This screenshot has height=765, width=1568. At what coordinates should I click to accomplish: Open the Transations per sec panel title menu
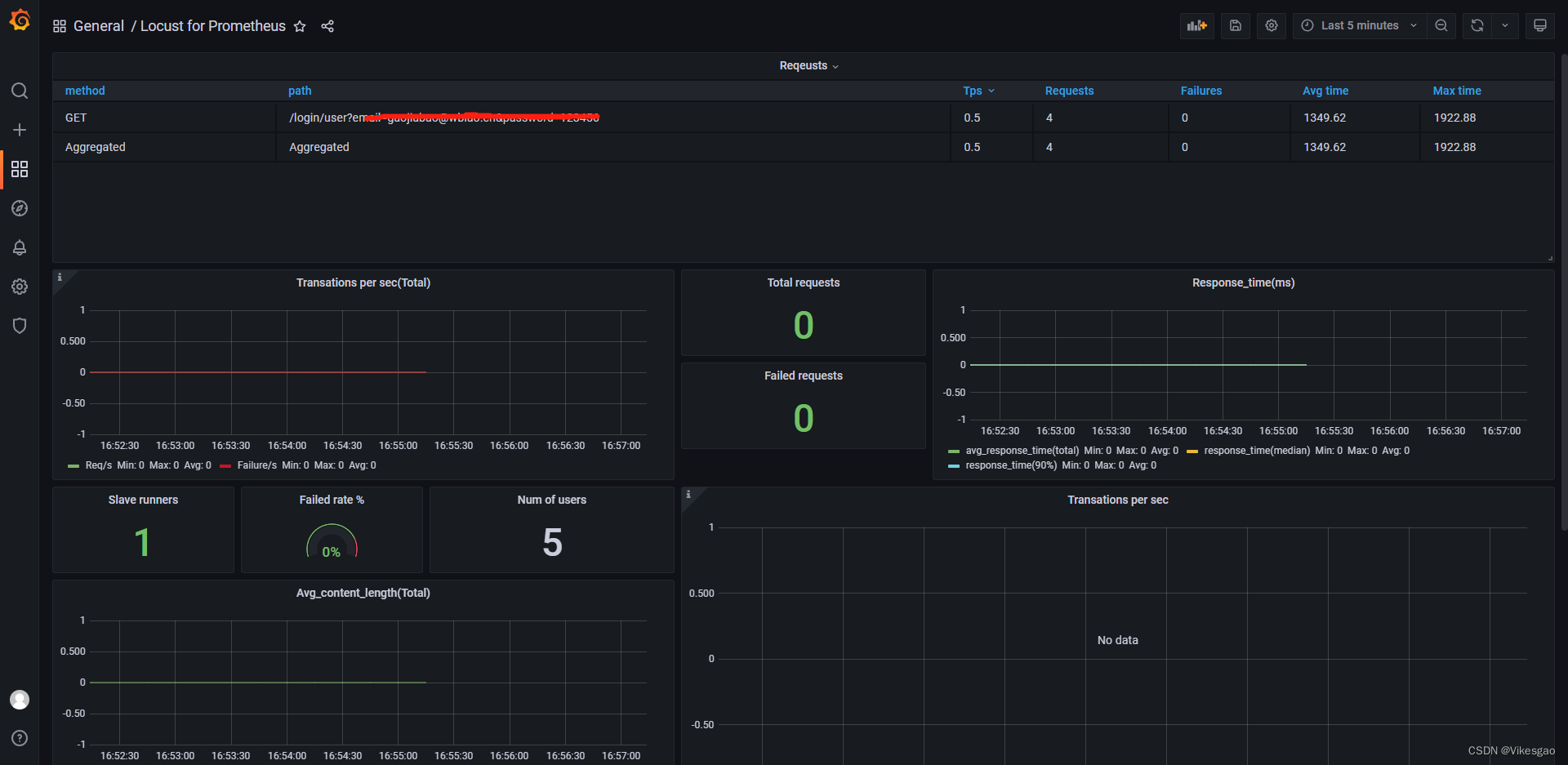point(1118,500)
